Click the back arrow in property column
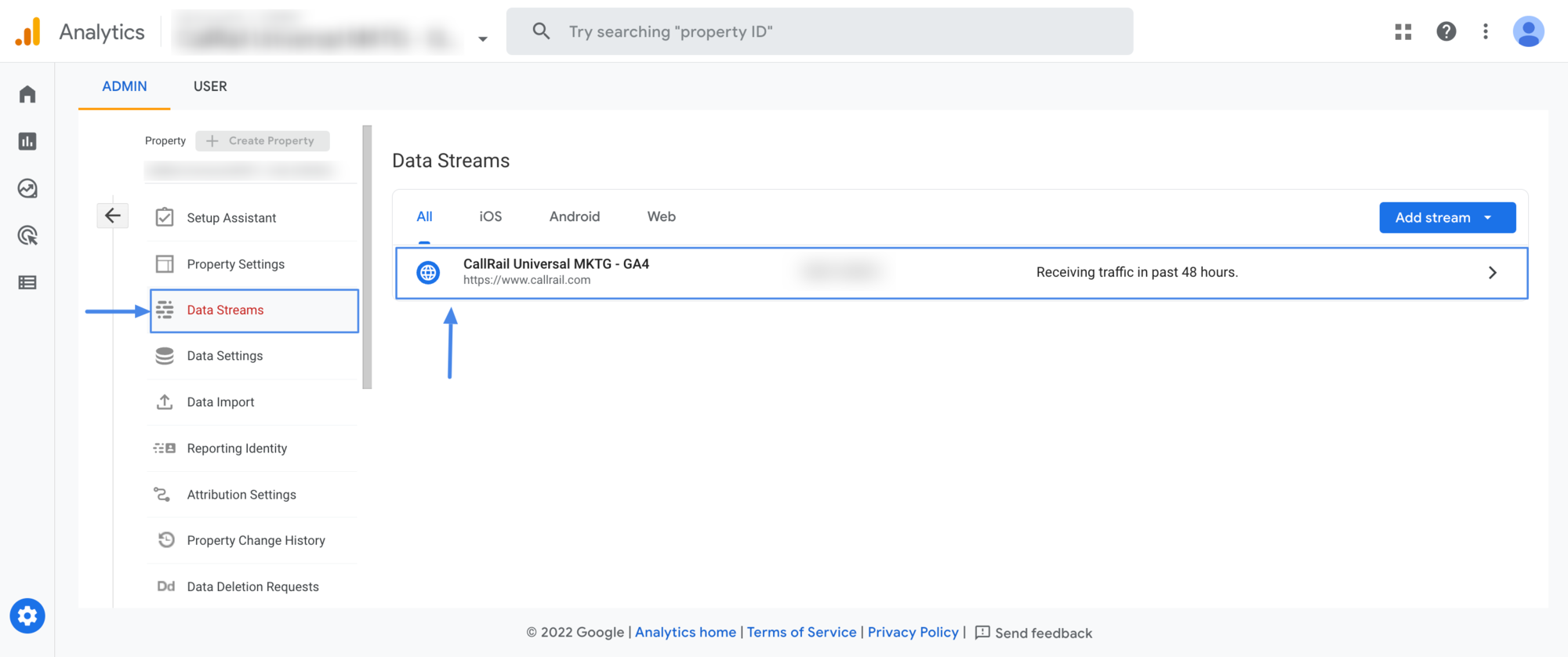The width and height of the screenshot is (1568, 657). (x=112, y=216)
